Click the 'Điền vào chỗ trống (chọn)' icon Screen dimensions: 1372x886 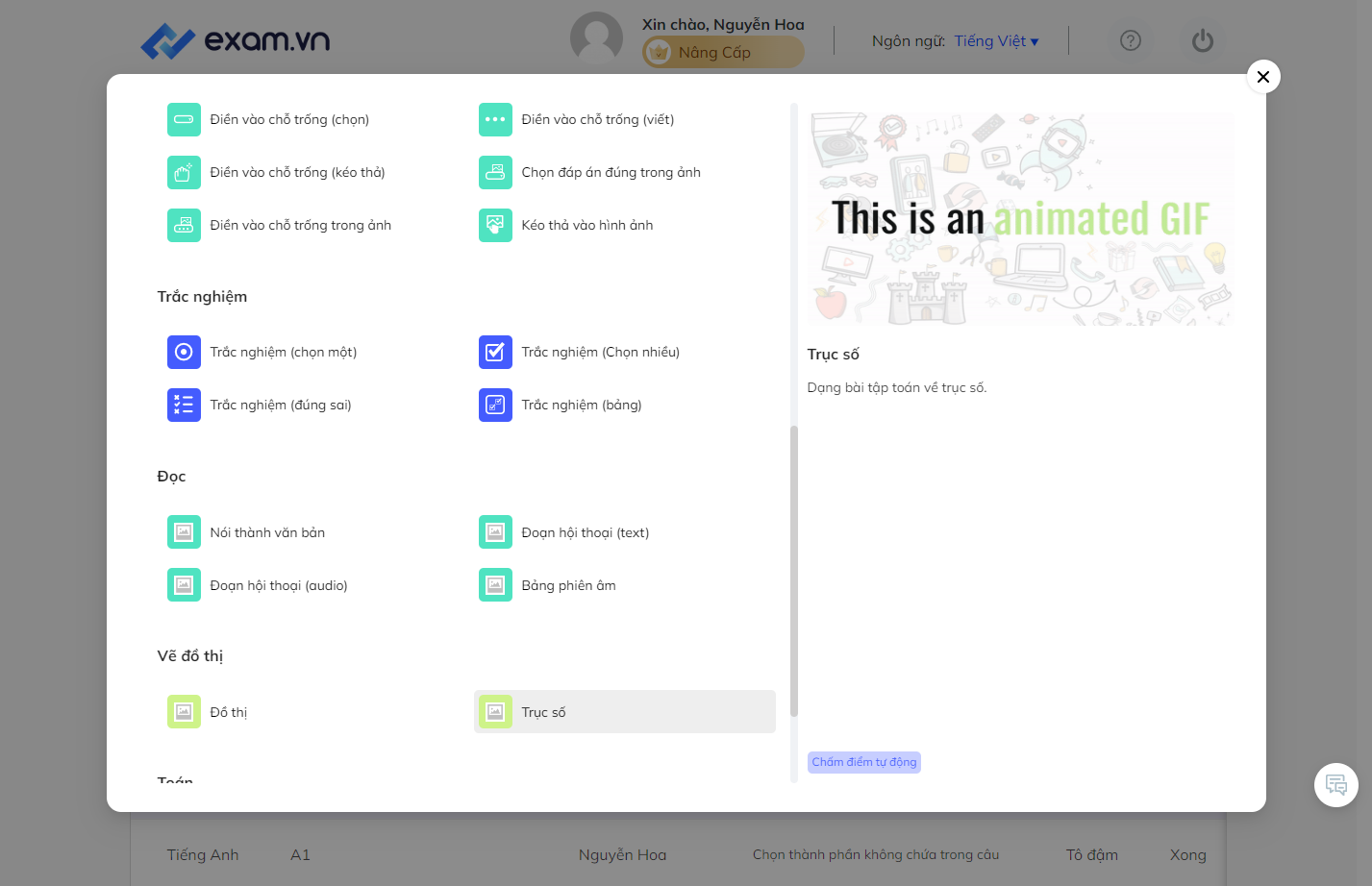click(x=184, y=119)
